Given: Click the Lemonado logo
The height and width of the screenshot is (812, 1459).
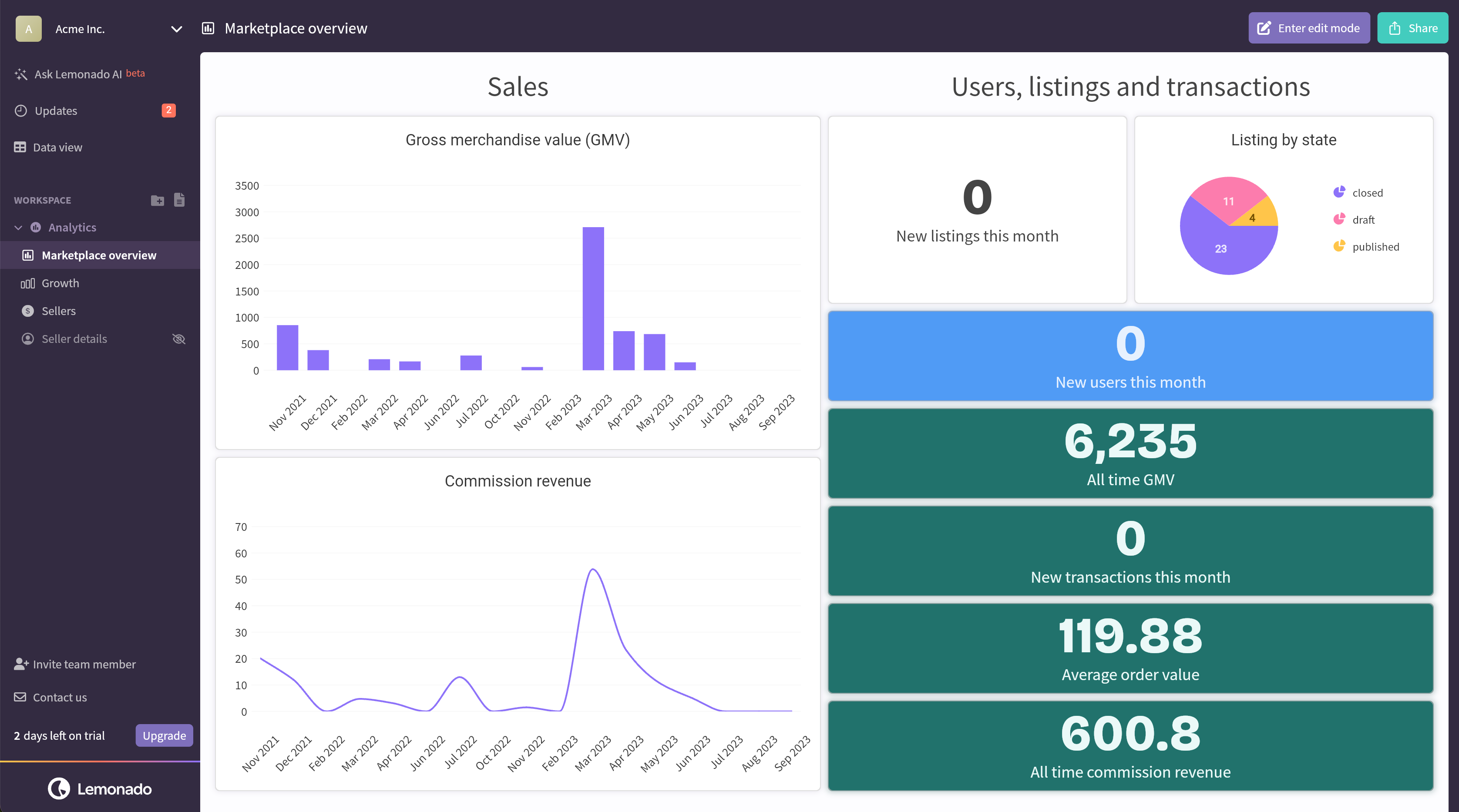Looking at the screenshot, I should 100,789.
